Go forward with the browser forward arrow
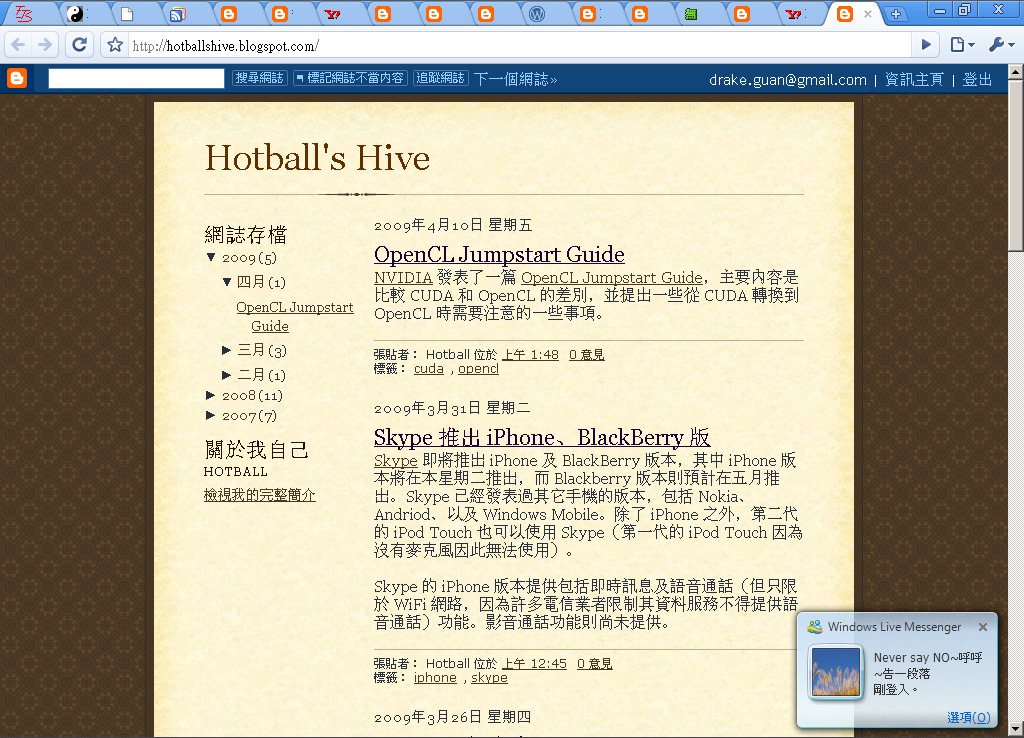The width and height of the screenshot is (1024, 738). (x=44, y=45)
